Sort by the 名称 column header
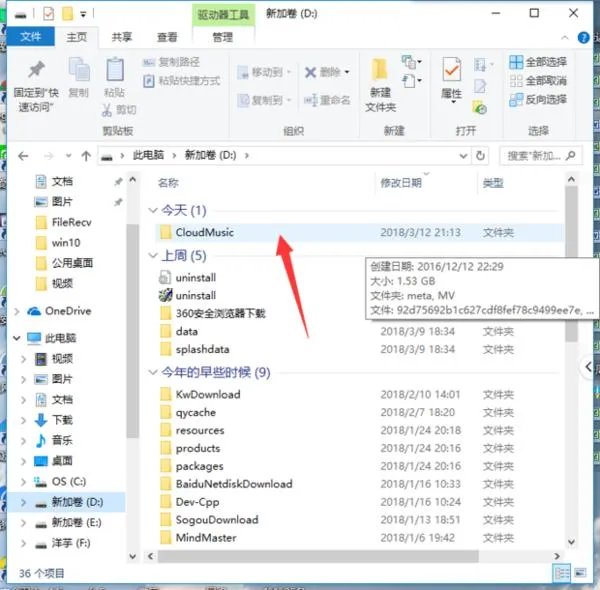The width and height of the screenshot is (600, 590). coord(168,183)
